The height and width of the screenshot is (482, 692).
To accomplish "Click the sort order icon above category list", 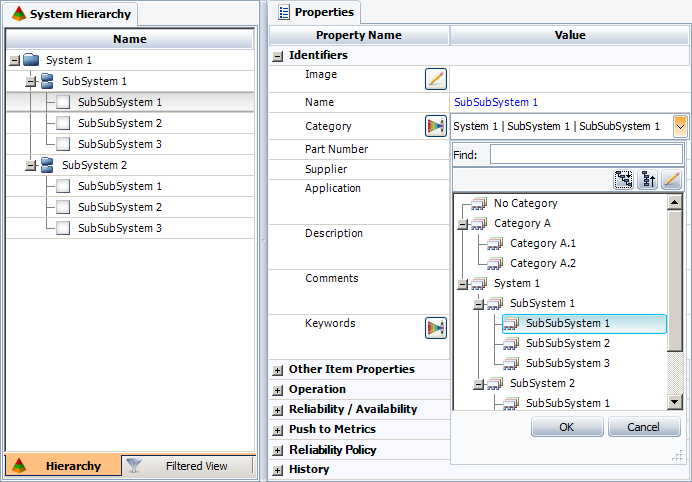I will point(647,180).
